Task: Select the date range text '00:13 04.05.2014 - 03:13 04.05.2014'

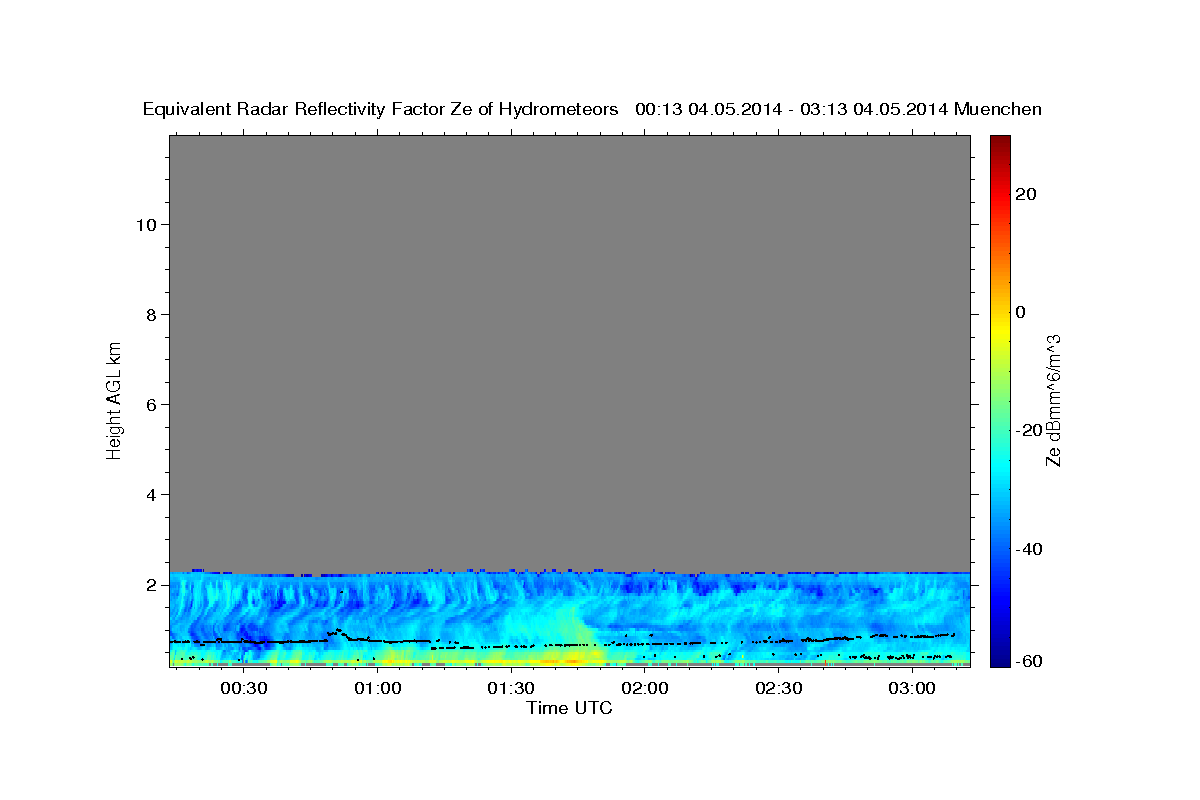Action: pyautogui.click(x=791, y=109)
